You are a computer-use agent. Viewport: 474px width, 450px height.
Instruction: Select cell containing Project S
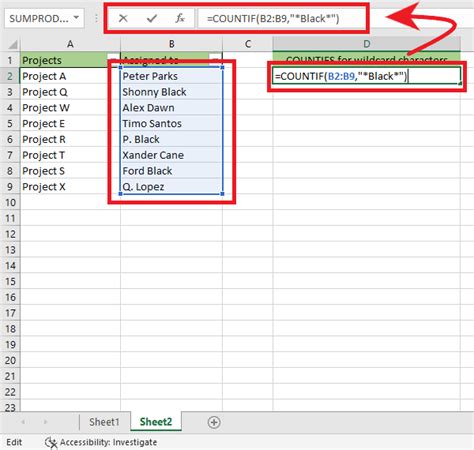pyautogui.click(x=70, y=171)
